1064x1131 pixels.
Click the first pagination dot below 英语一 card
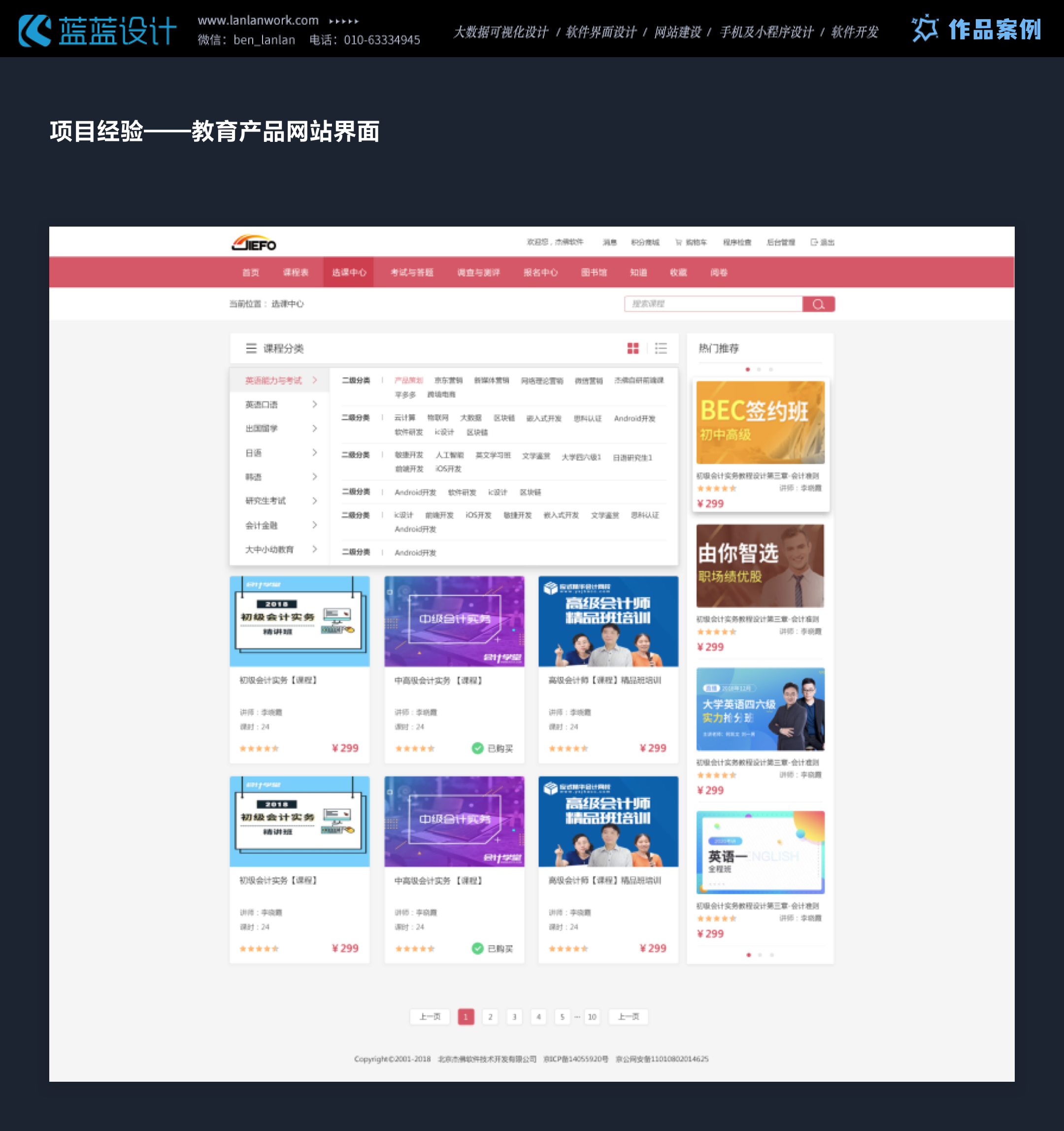point(748,955)
